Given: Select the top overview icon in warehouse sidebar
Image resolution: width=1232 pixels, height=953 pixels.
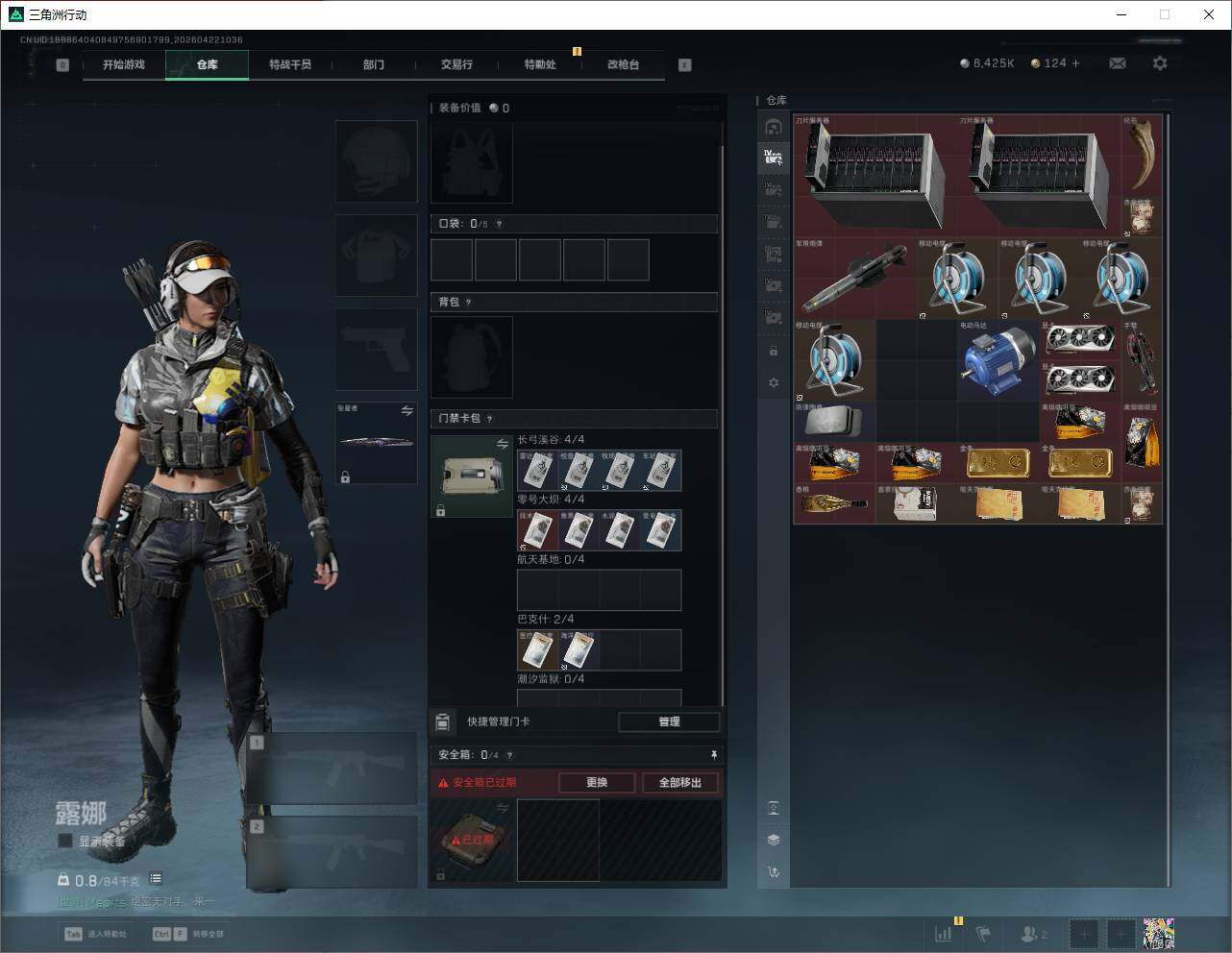Looking at the screenshot, I should pos(774,127).
